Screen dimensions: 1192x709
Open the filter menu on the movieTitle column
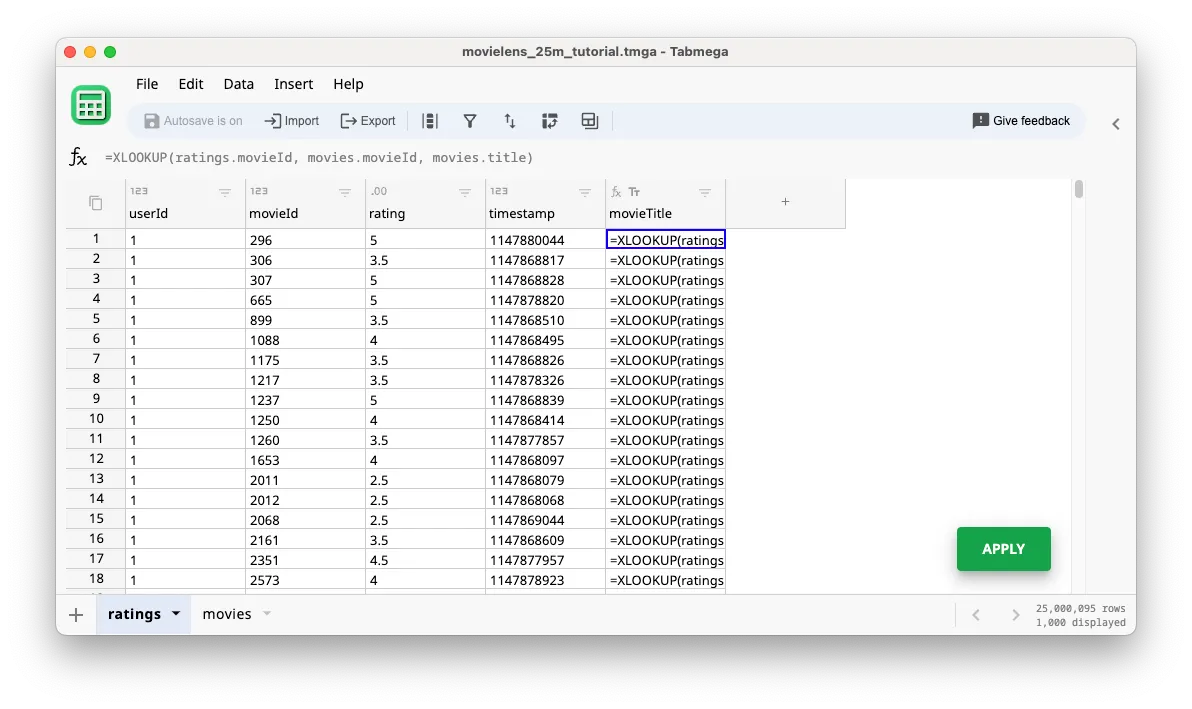click(x=707, y=191)
